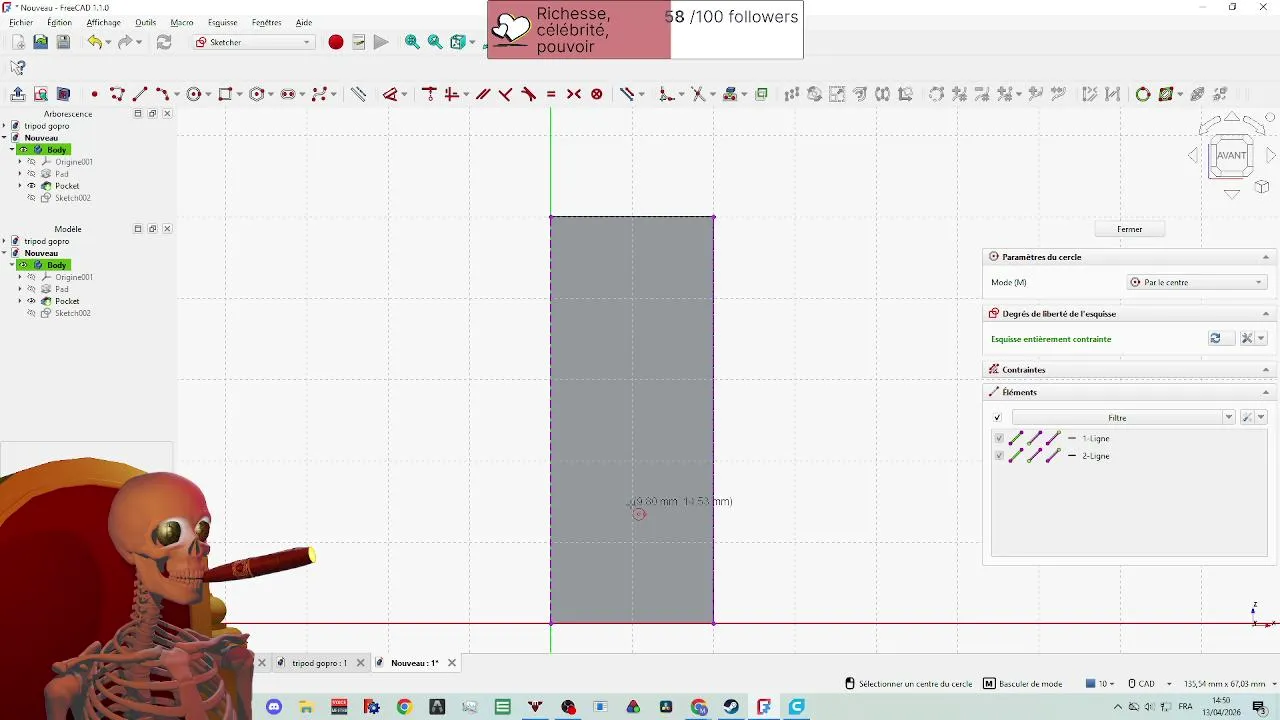The height and width of the screenshot is (720, 1280).
Task: Toggle visibility of Origine001 in Arborescence
Action: [x=31, y=162]
